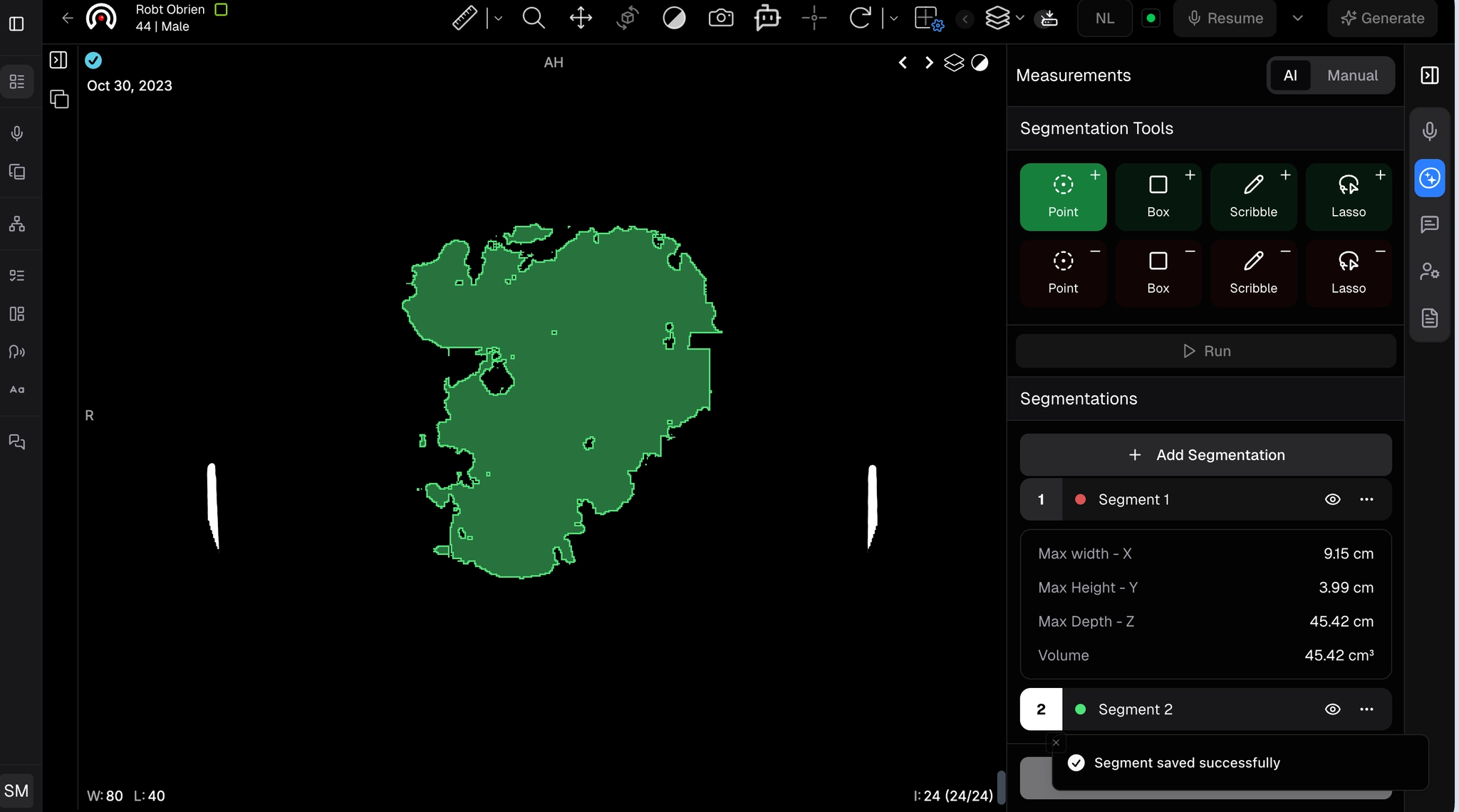This screenshot has height=812, width=1459.
Task: Go to next image with the chevron
Action: point(928,63)
